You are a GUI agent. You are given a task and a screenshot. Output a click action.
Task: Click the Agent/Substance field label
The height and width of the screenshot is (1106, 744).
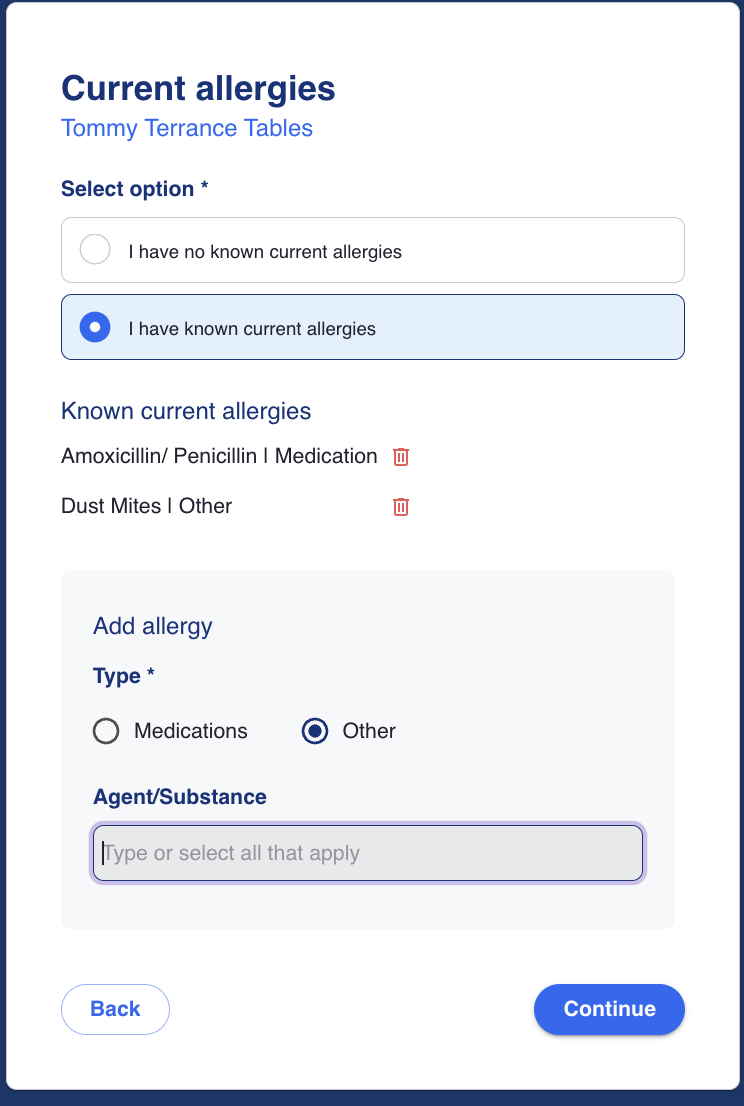(180, 797)
